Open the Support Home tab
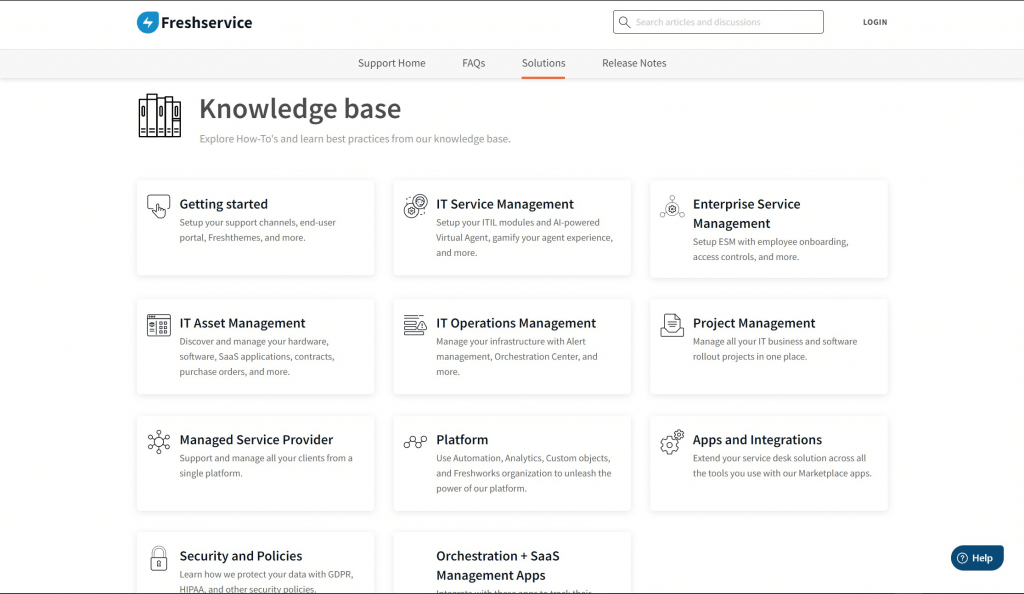The width and height of the screenshot is (1024, 594). pos(391,63)
